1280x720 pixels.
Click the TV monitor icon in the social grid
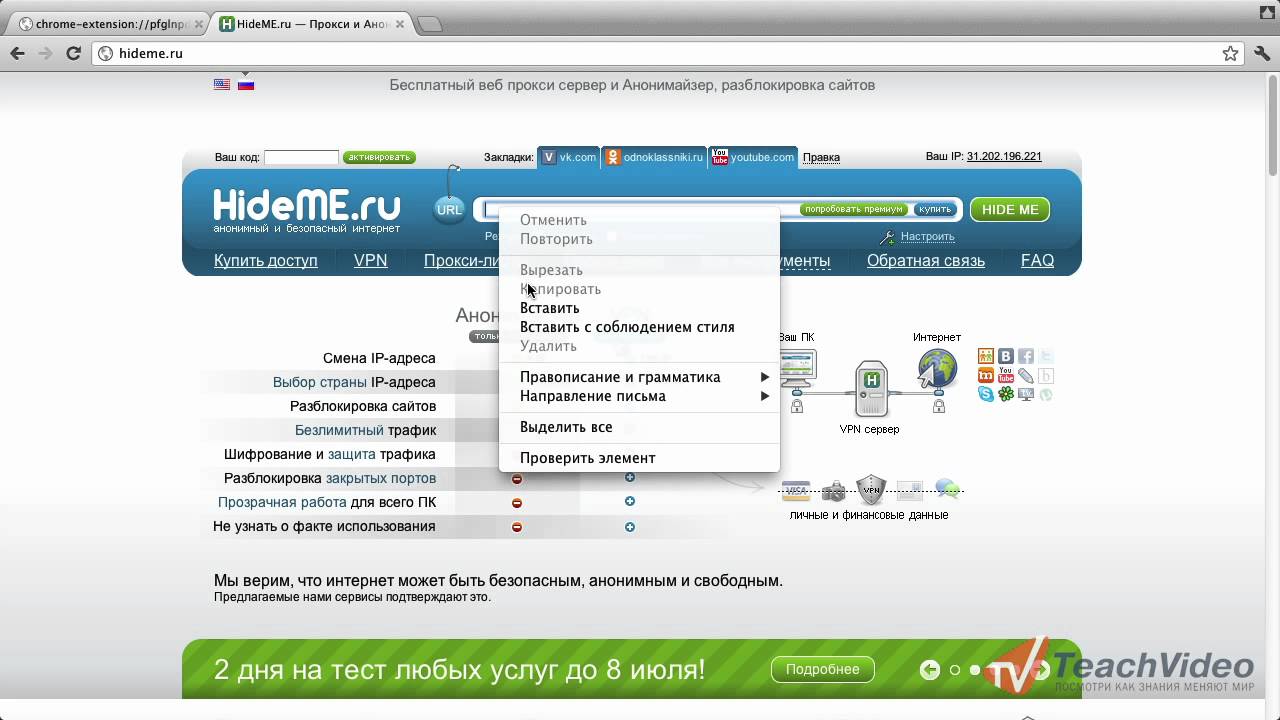point(1026,394)
